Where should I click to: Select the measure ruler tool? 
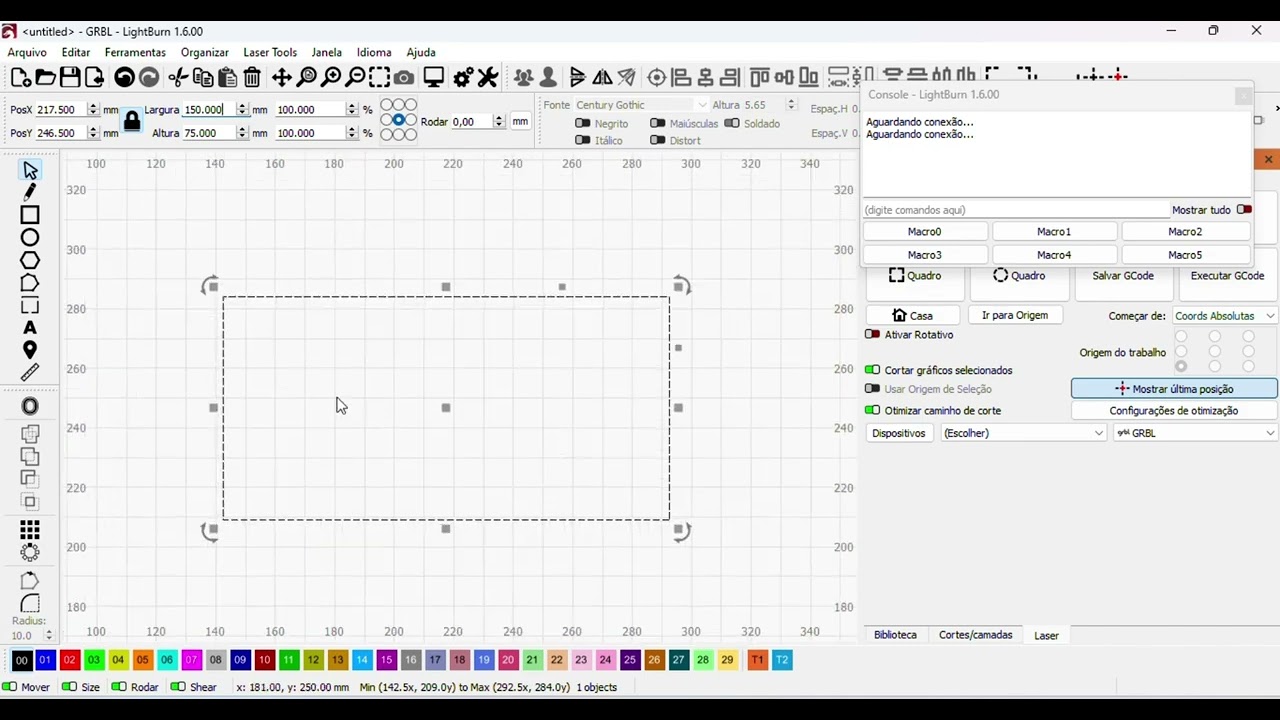(x=30, y=373)
